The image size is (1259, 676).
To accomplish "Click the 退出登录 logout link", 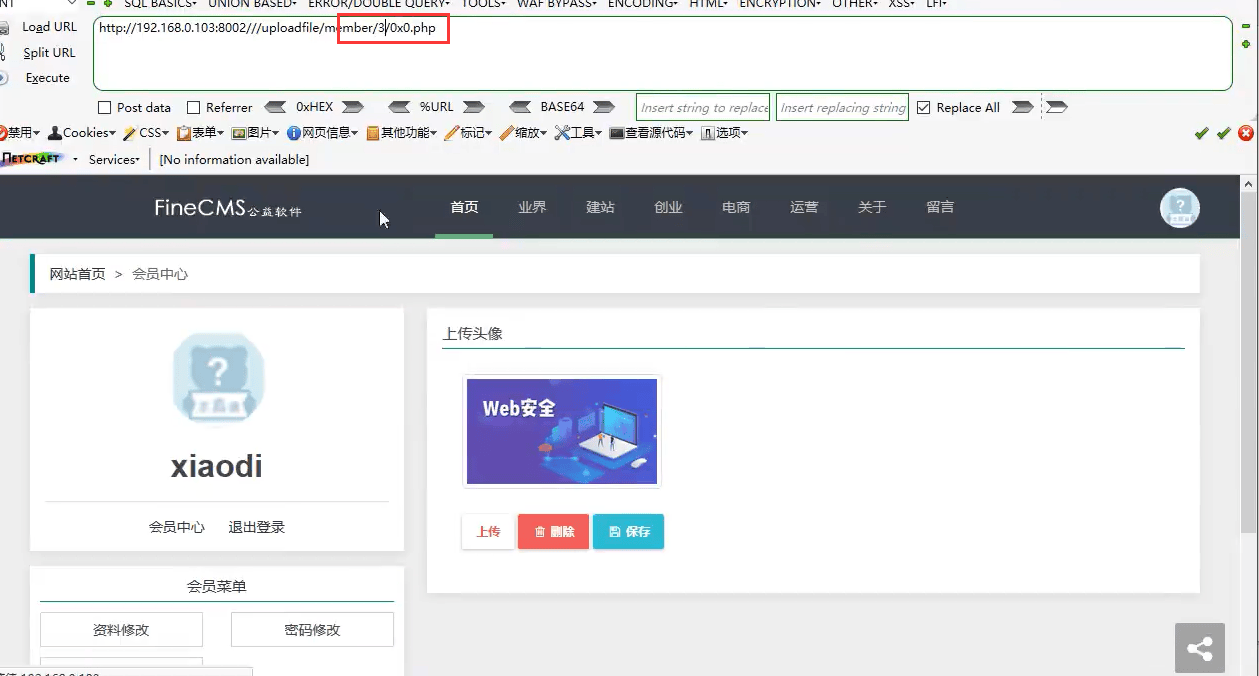I will pyautogui.click(x=257, y=528).
